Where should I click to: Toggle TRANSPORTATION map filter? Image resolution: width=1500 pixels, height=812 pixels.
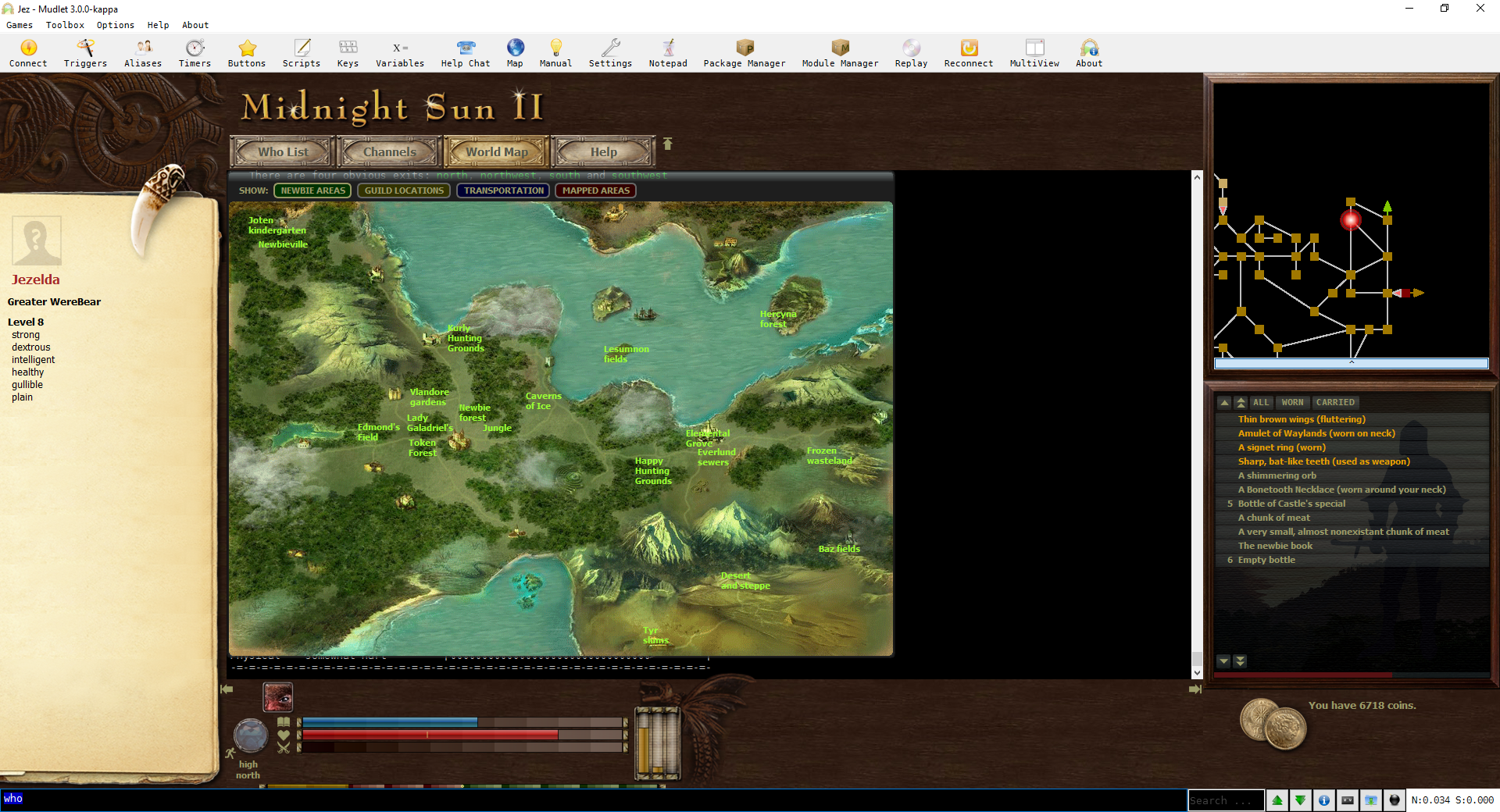click(x=504, y=191)
